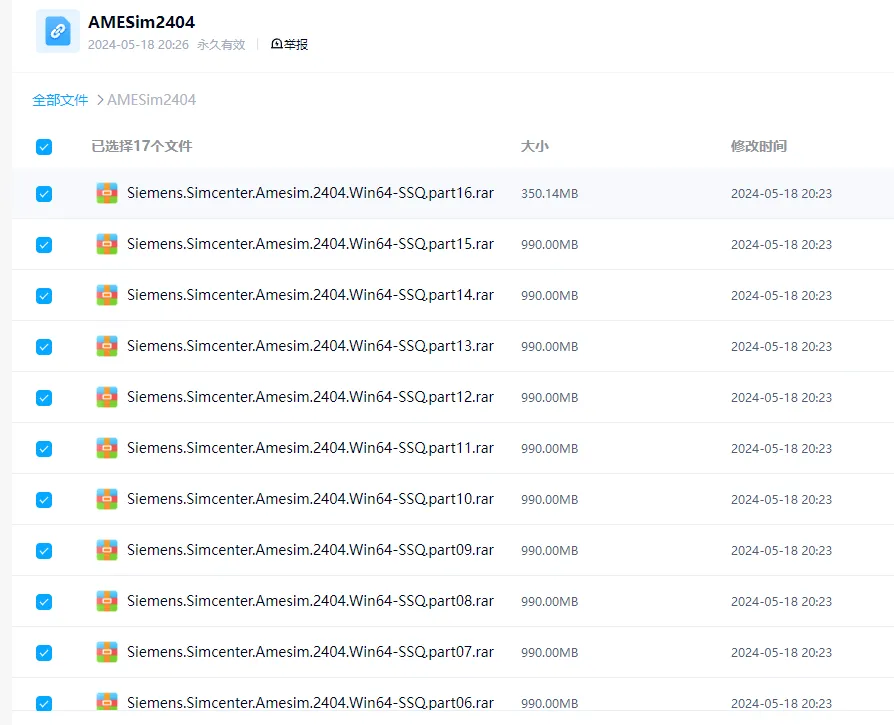Click the part15.rar archive icon
This screenshot has height=725, width=894.
click(107, 244)
